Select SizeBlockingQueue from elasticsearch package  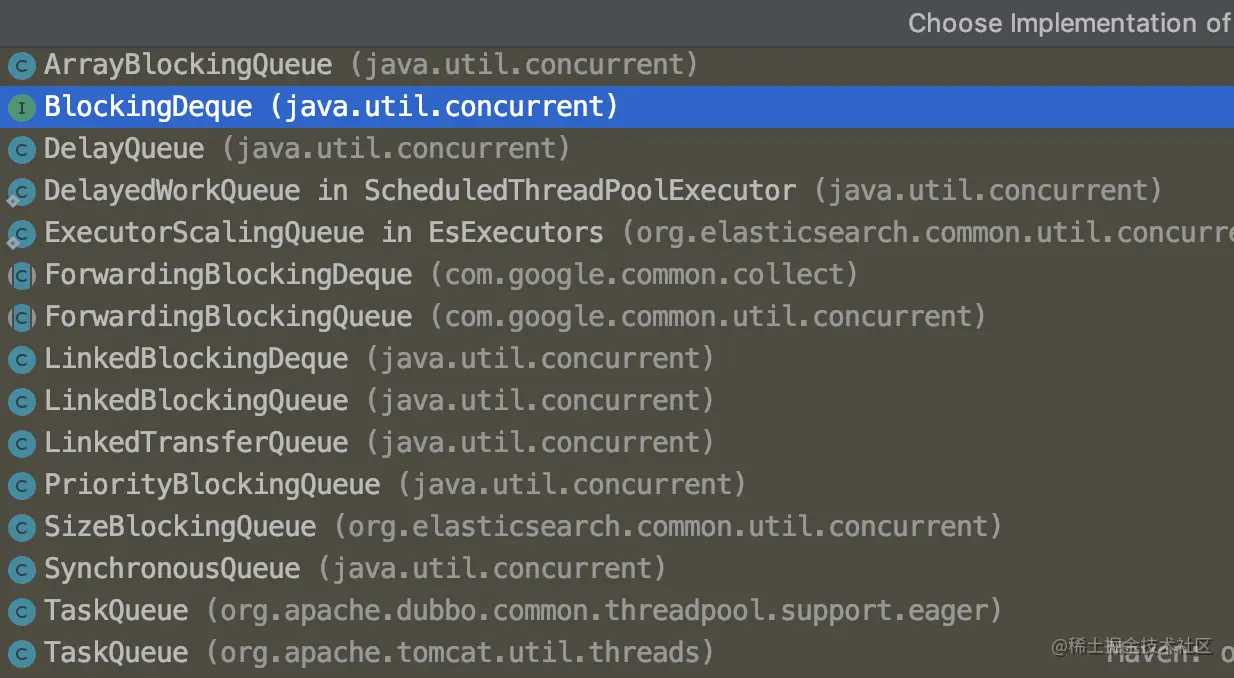pos(180,528)
